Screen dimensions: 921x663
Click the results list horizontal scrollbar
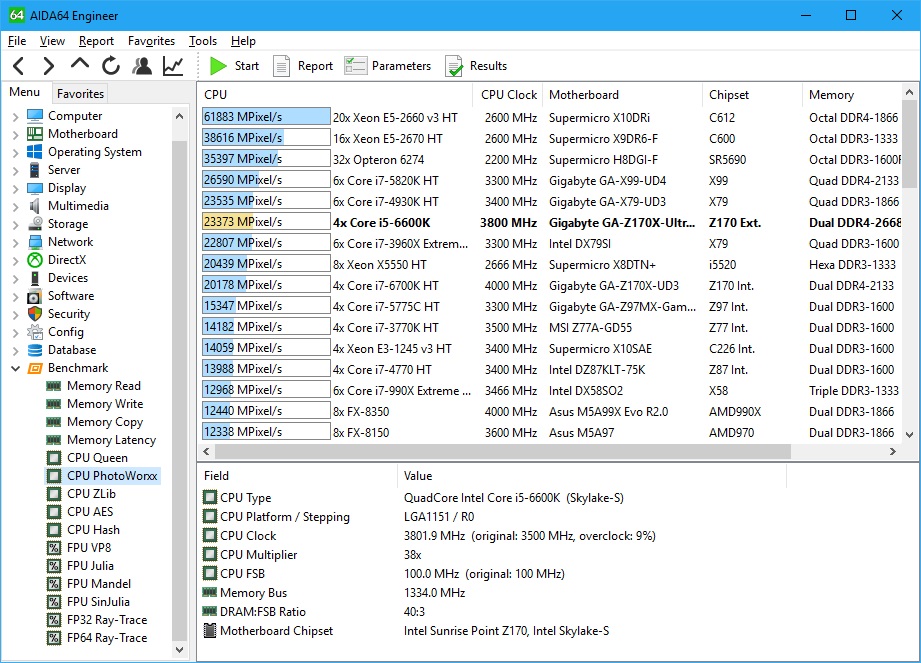[502, 452]
